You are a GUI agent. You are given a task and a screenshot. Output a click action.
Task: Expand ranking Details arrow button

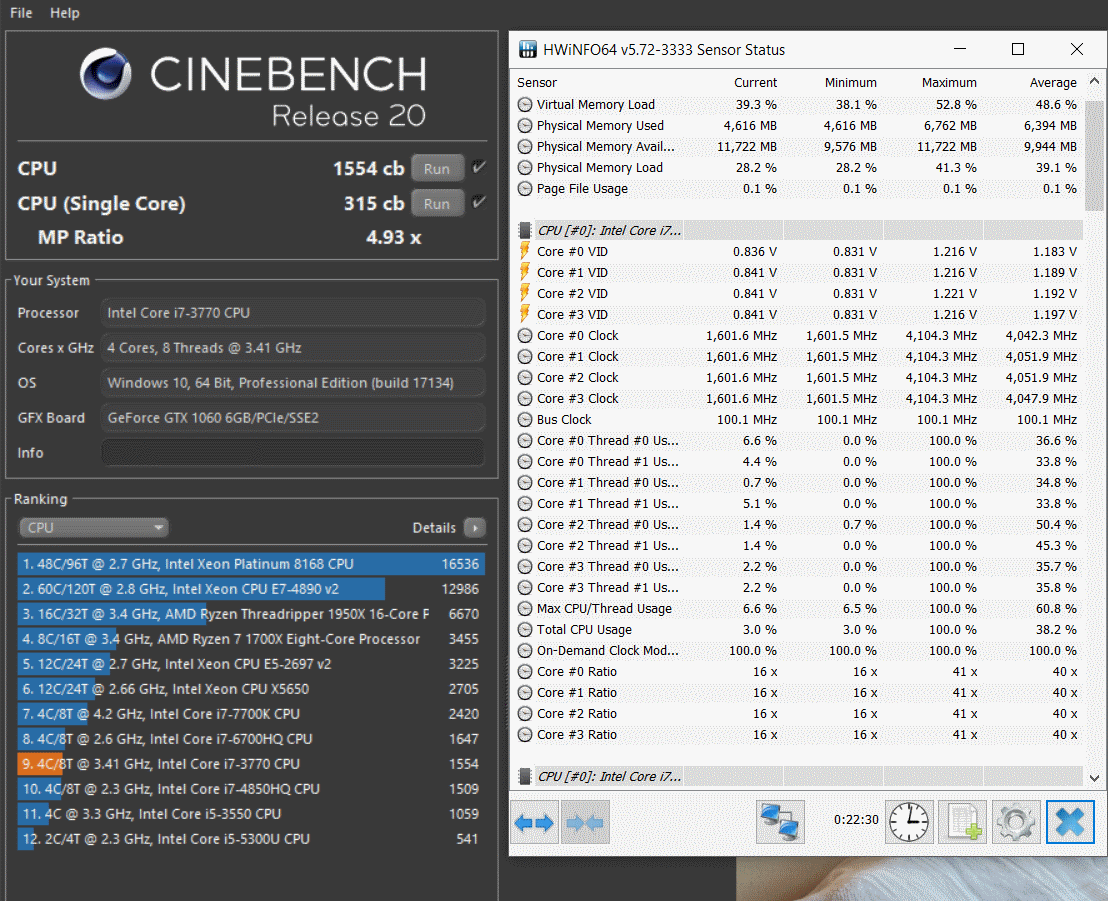coord(475,528)
